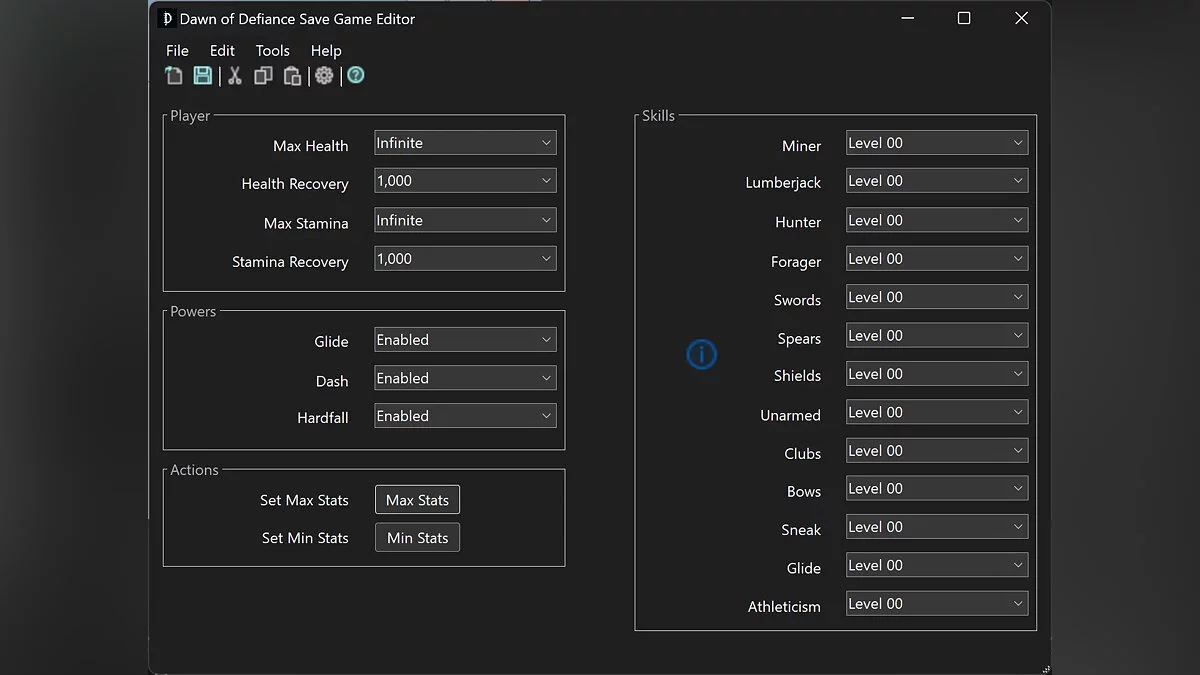1200x675 pixels.
Task: Click the Copy toolbar icon
Action: point(263,76)
